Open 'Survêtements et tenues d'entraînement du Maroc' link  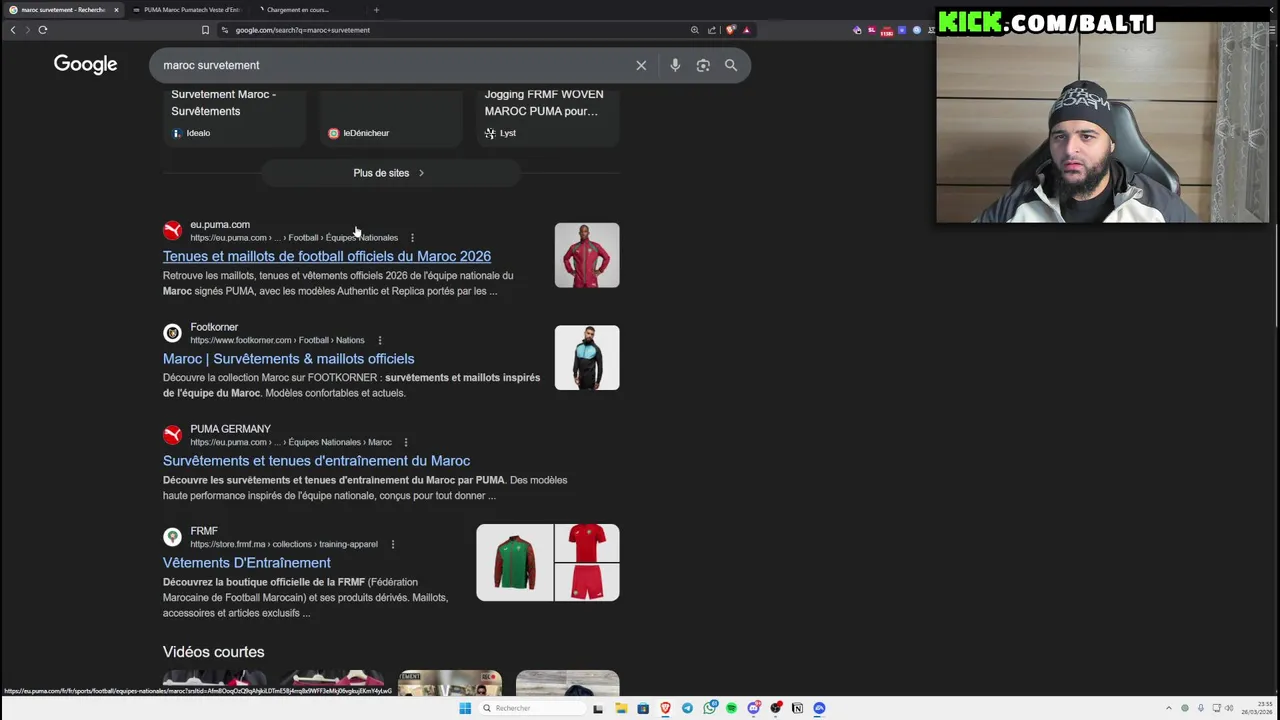point(316,460)
